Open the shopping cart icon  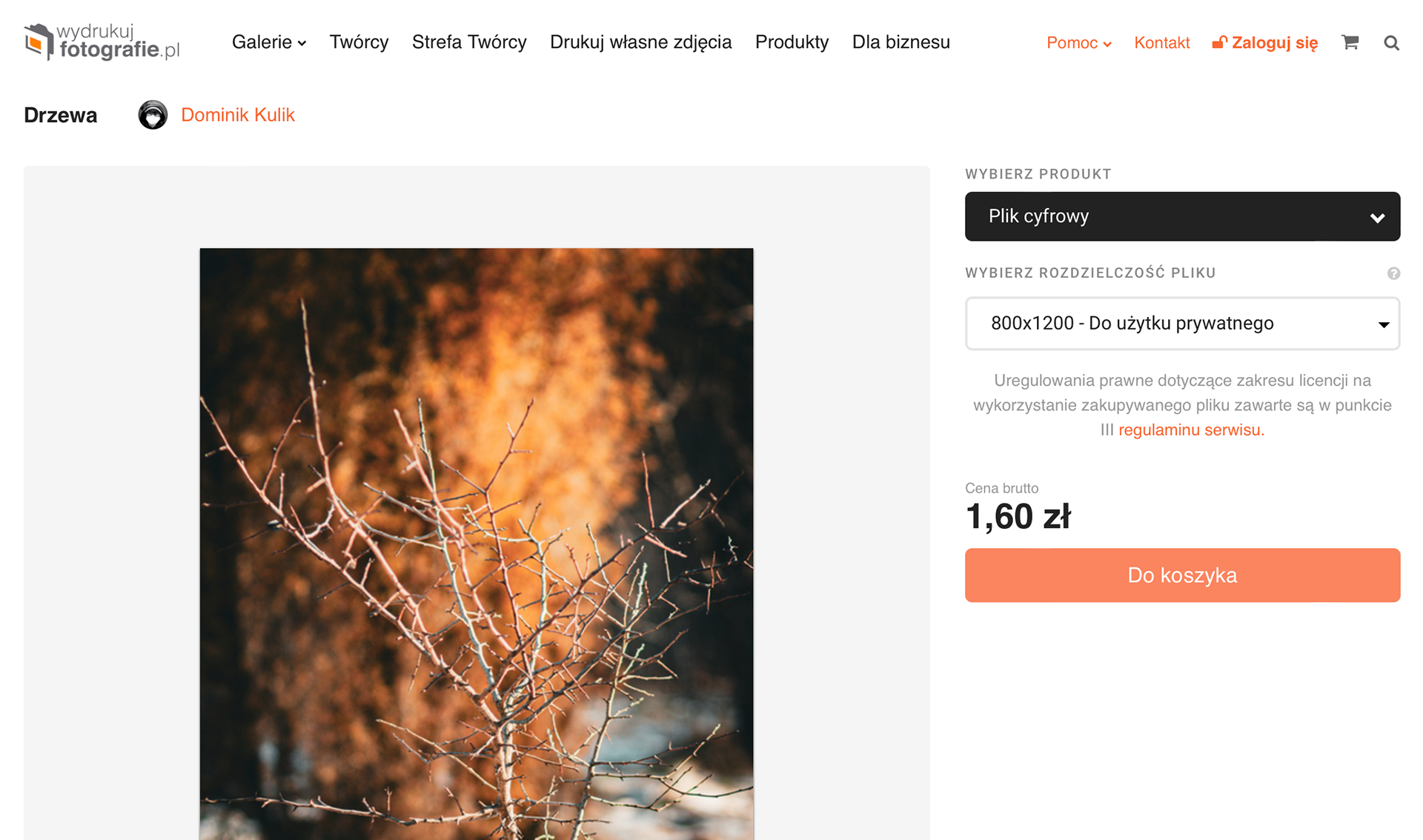[1350, 42]
